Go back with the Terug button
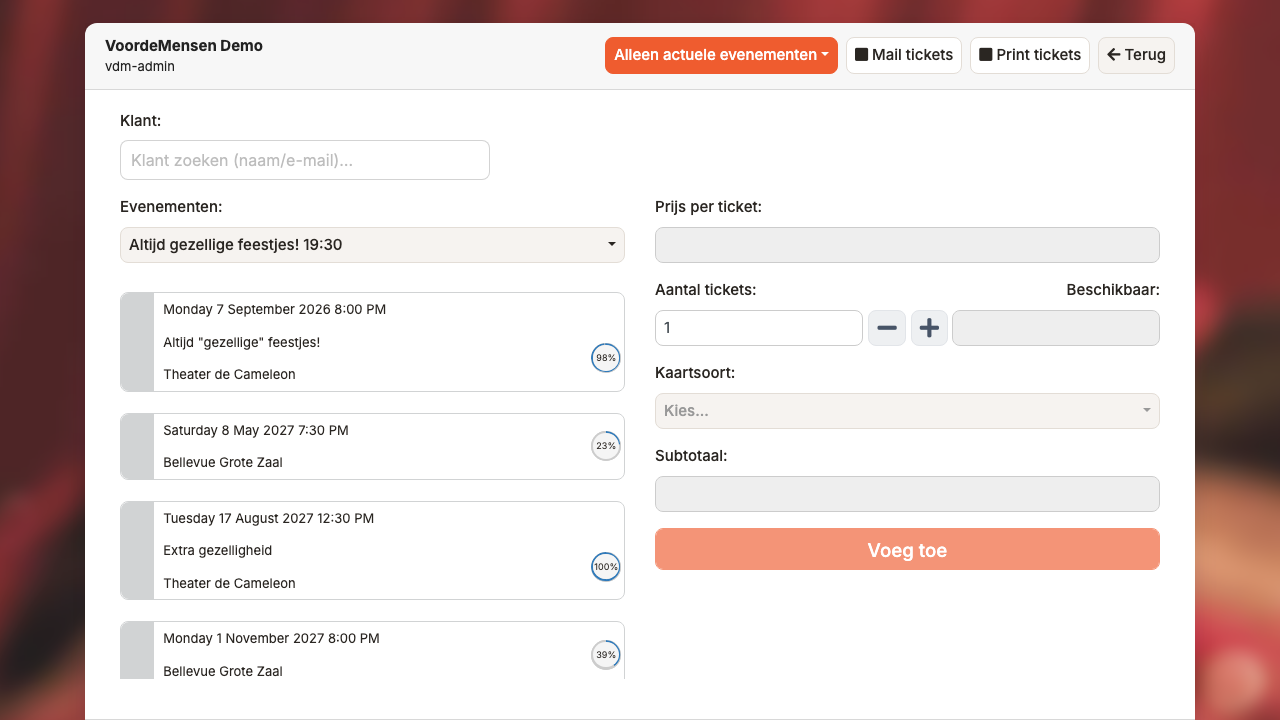Image resolution: width=1280 pixels, height=720 pixels. coord(1136,55)
